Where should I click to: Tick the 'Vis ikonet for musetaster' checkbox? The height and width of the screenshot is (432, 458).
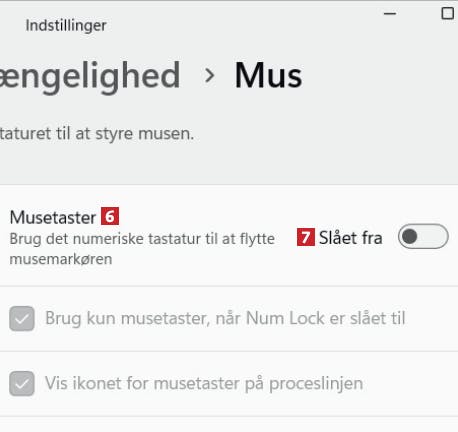tap(22, 383)
